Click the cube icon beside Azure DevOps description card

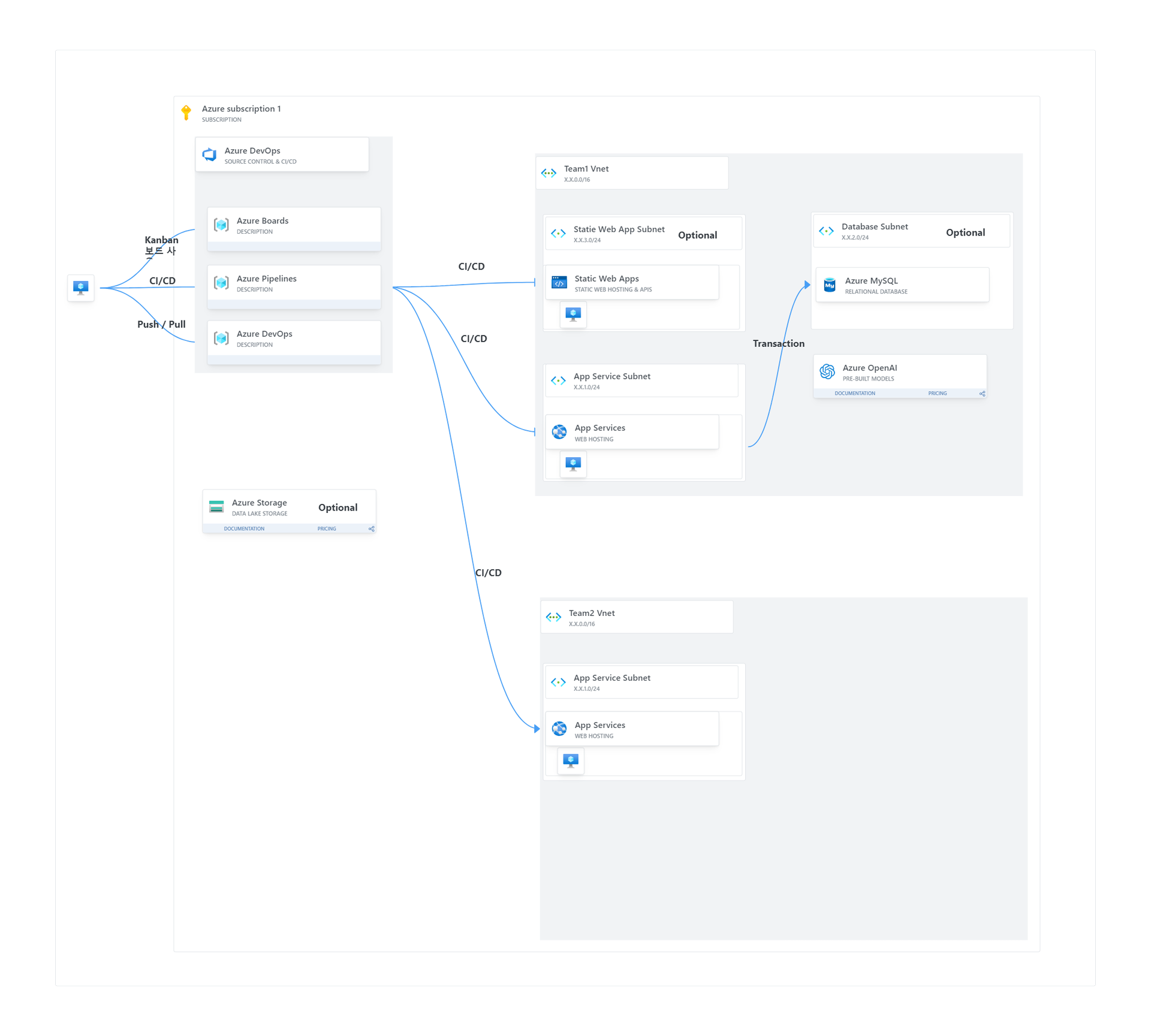(222, 339)
